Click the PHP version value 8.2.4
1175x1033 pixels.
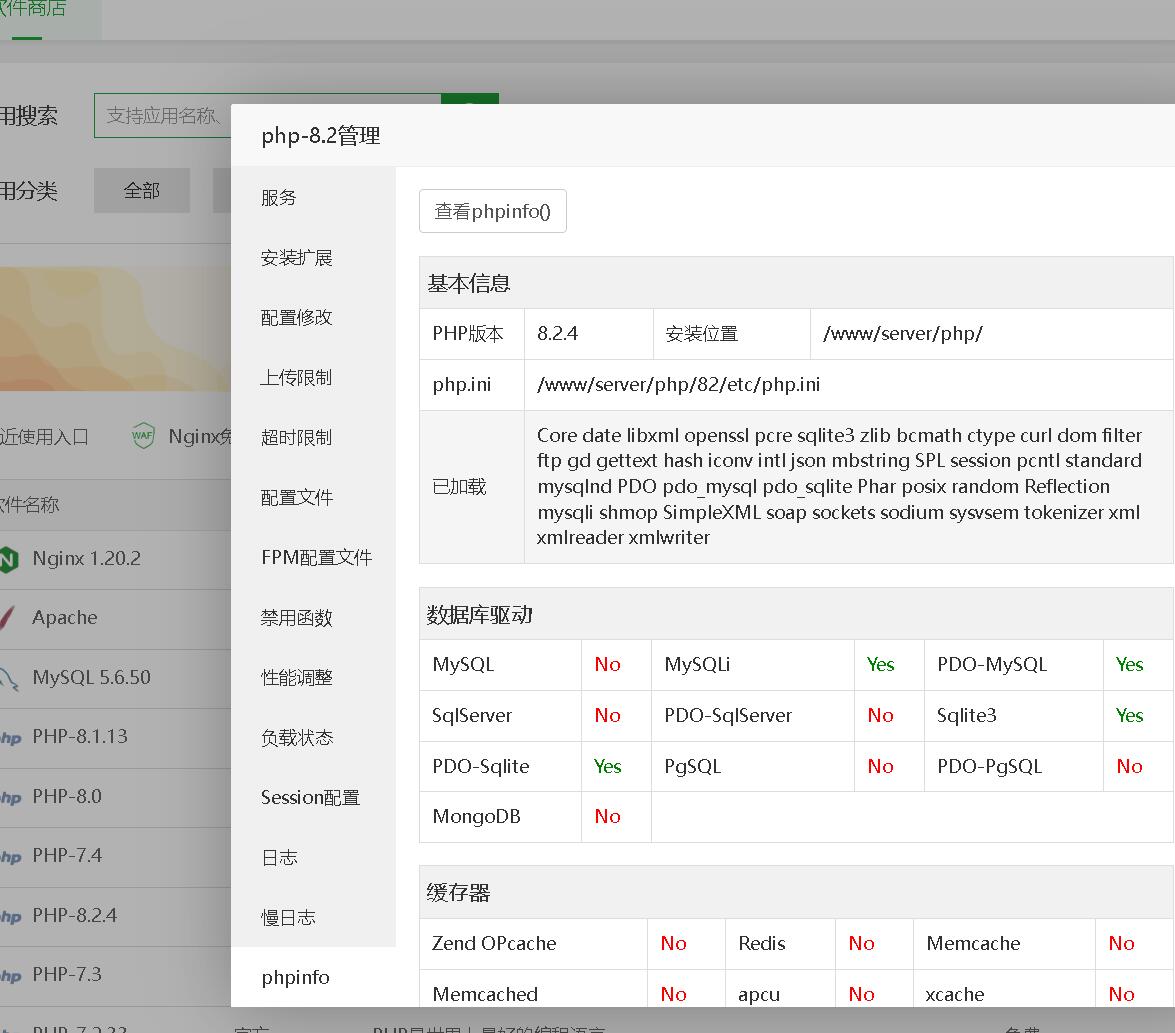pos(558,333)
